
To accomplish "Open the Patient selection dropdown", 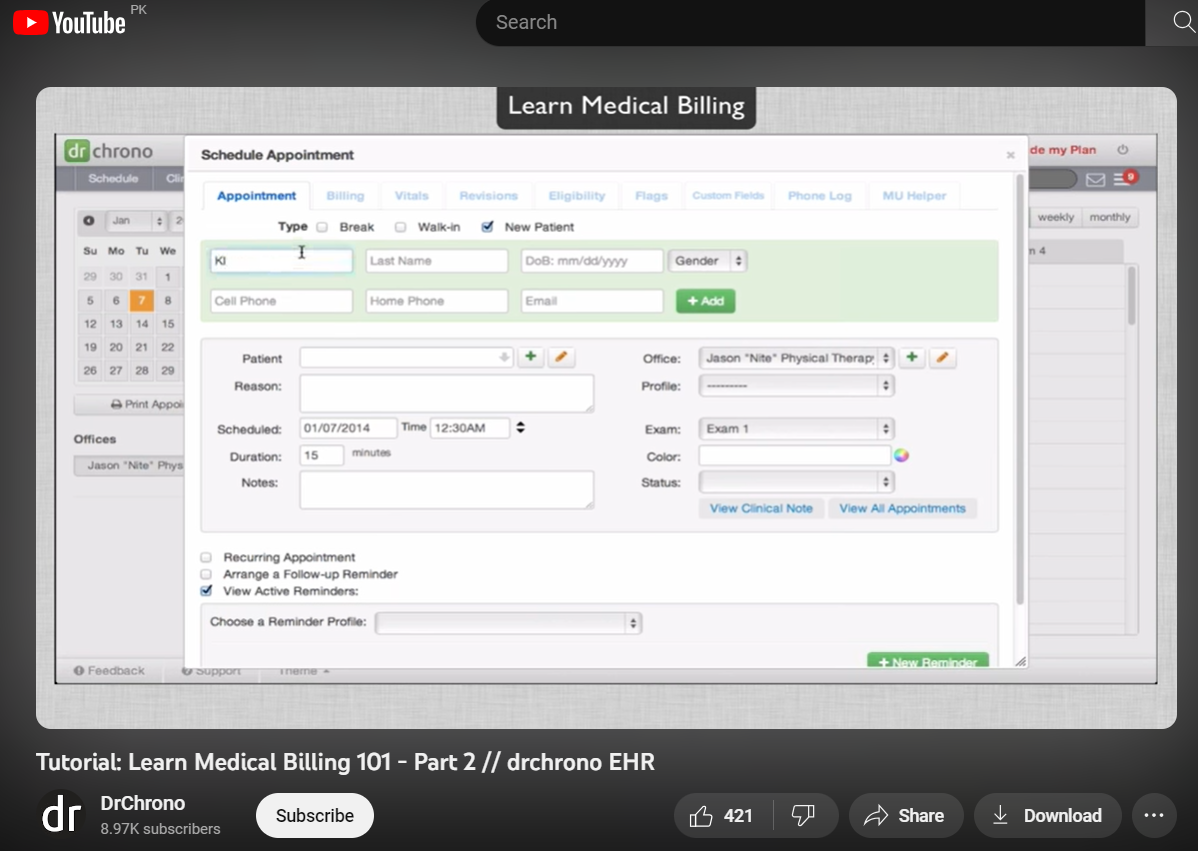I will (406, 358).
